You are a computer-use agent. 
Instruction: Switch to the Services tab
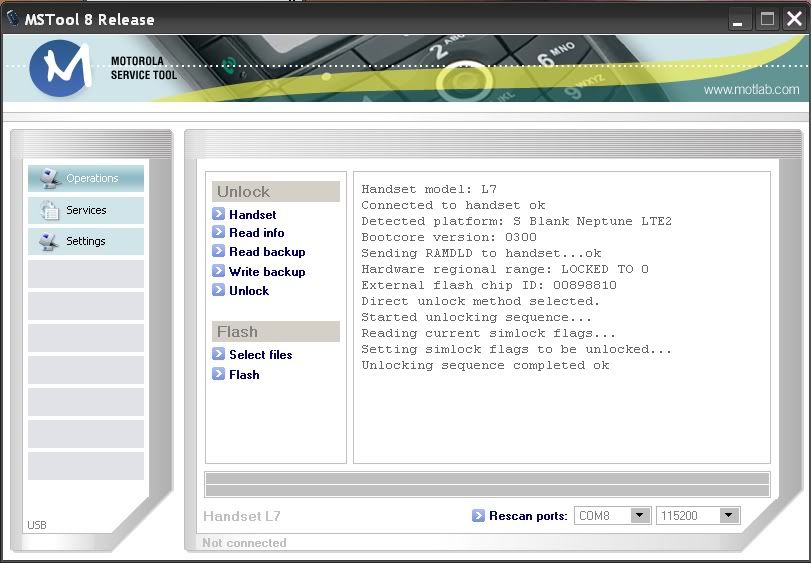(x=86, y=210)
